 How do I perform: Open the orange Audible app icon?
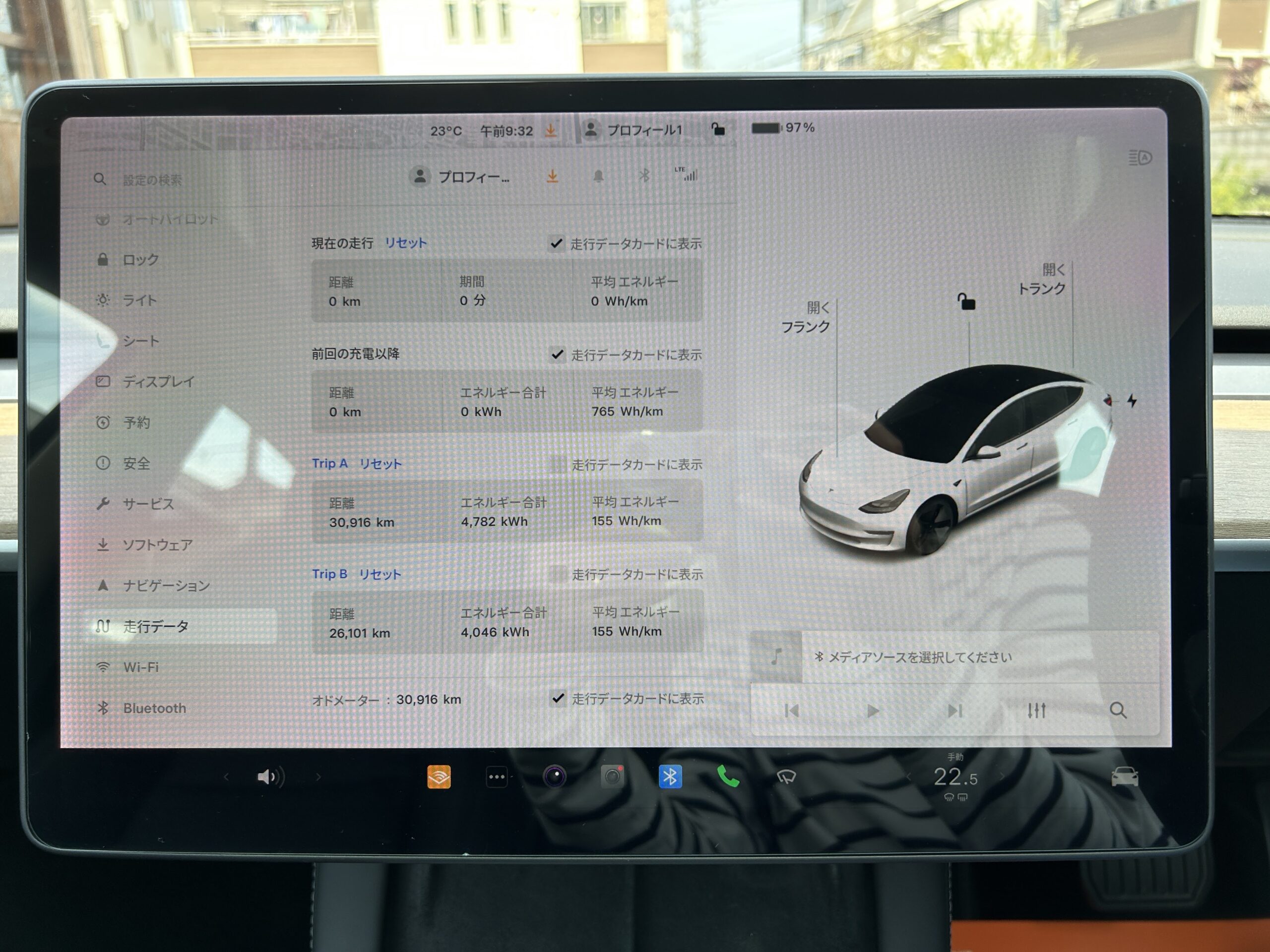click(439, 777)
